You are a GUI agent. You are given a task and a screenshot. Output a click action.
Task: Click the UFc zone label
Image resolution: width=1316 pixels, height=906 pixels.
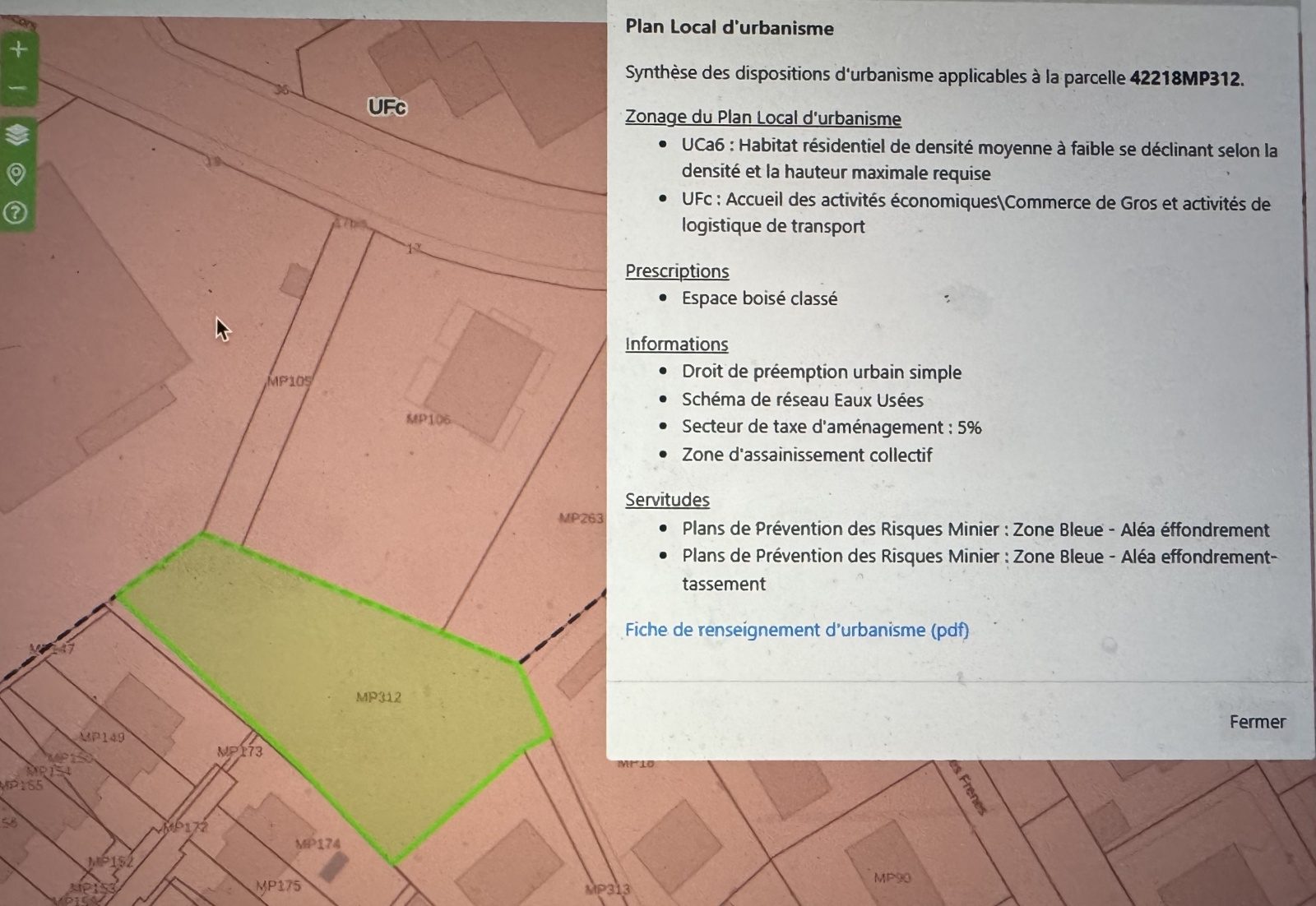click(x=387, y=108)
